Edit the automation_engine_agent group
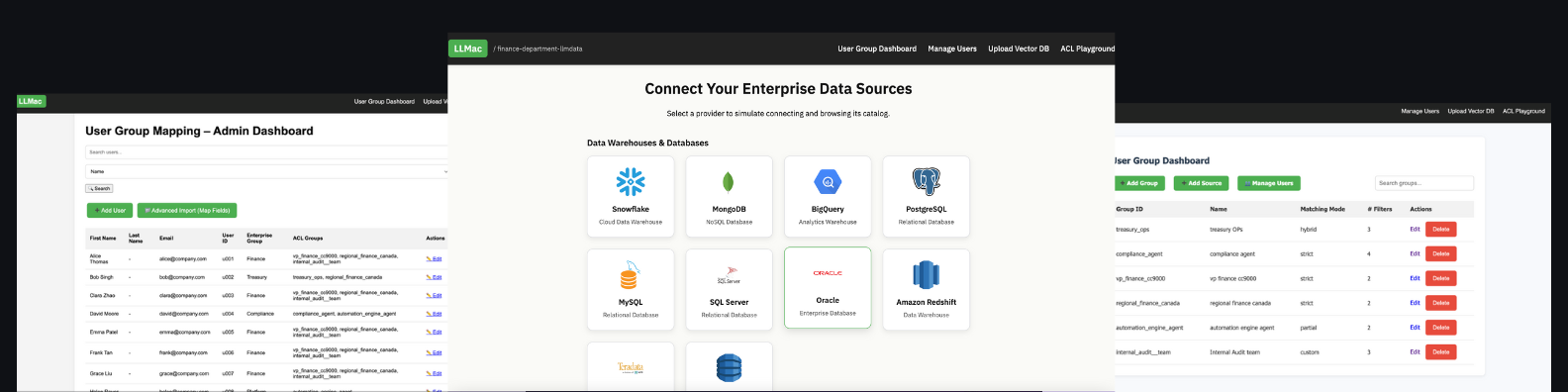The image size is (1568, 392). tap(1415, 327)
